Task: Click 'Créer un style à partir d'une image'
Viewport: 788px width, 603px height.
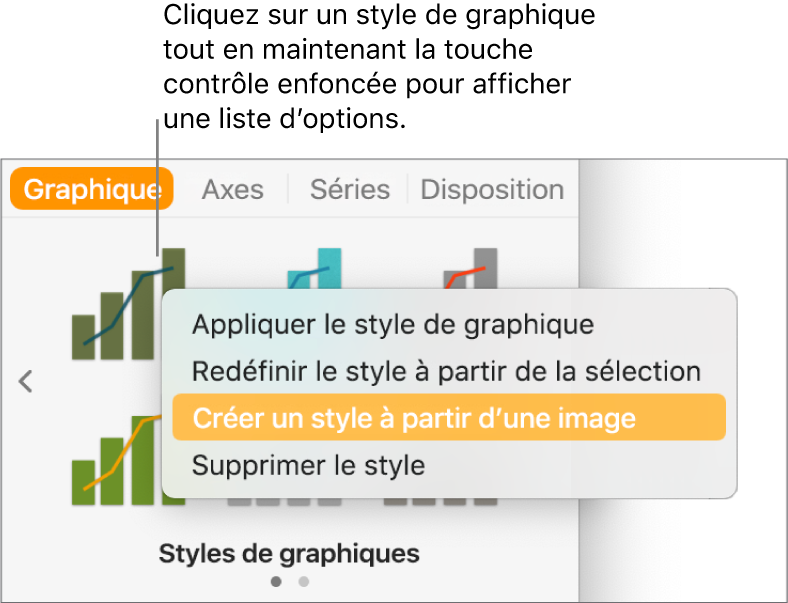Action: click(x=414, y=418)
